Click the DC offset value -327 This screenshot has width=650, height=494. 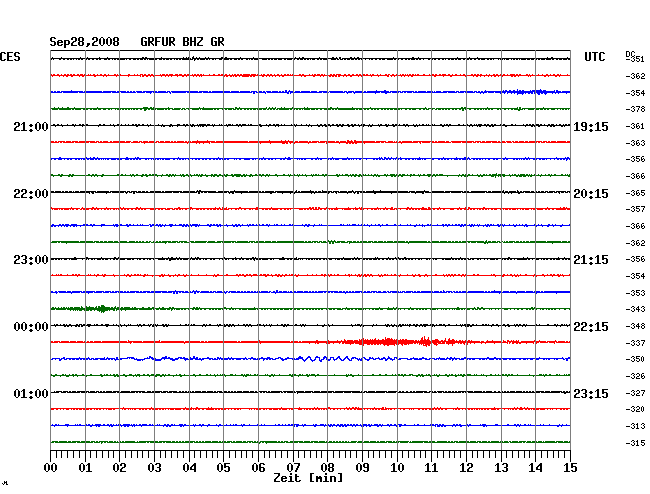(x=635, y=393)
